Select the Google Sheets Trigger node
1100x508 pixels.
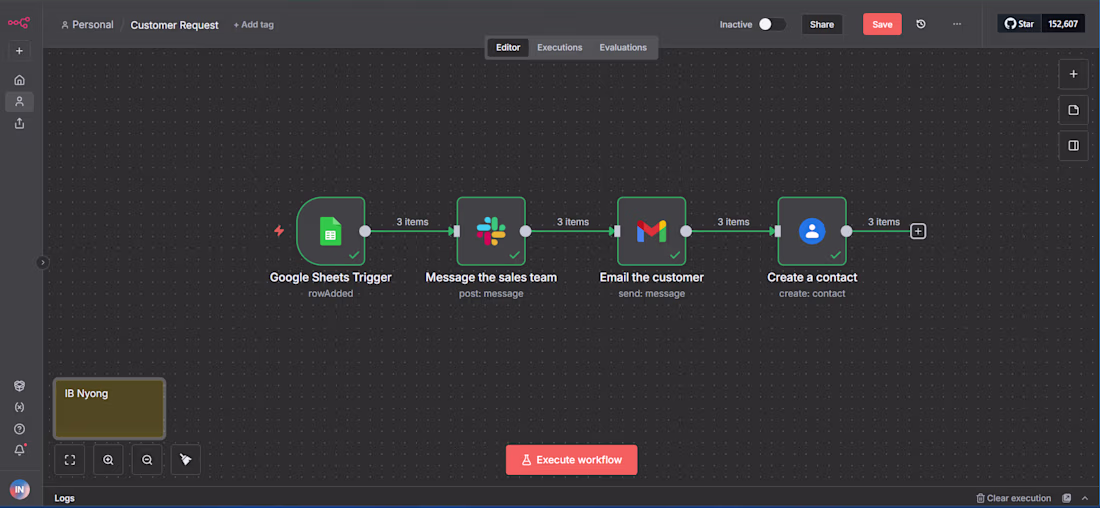point(330,231)
